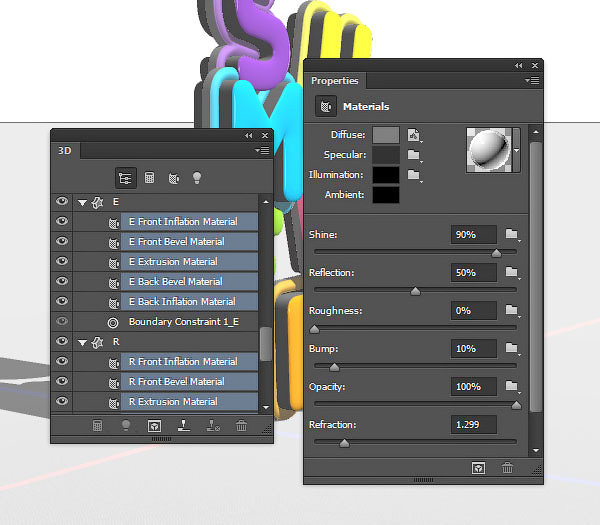The image size is (600, 525).
Task: Open Bump texture folder icon
Action: point(512,348)
